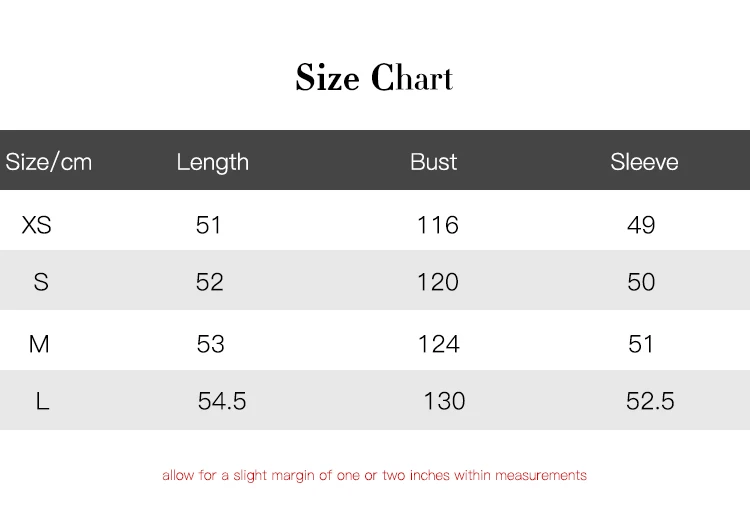Click the Bust column header
Screen dimensions: 750x517
click(433, 162)
